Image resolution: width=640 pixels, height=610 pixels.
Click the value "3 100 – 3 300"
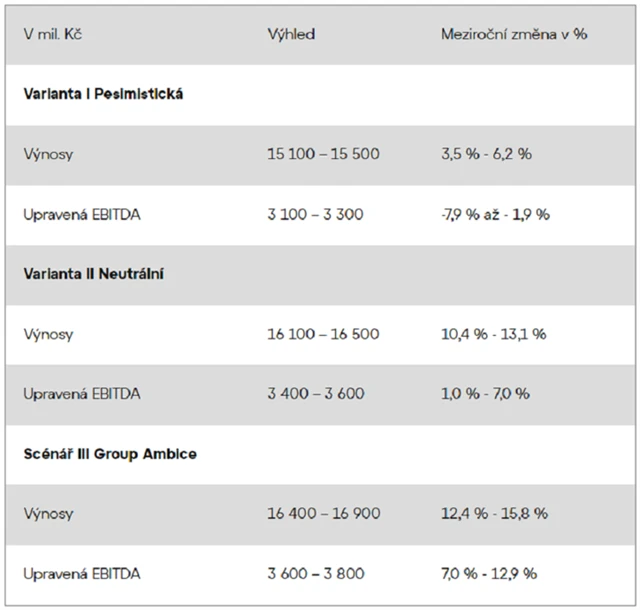pyautogui.click(x=315, y=214)
